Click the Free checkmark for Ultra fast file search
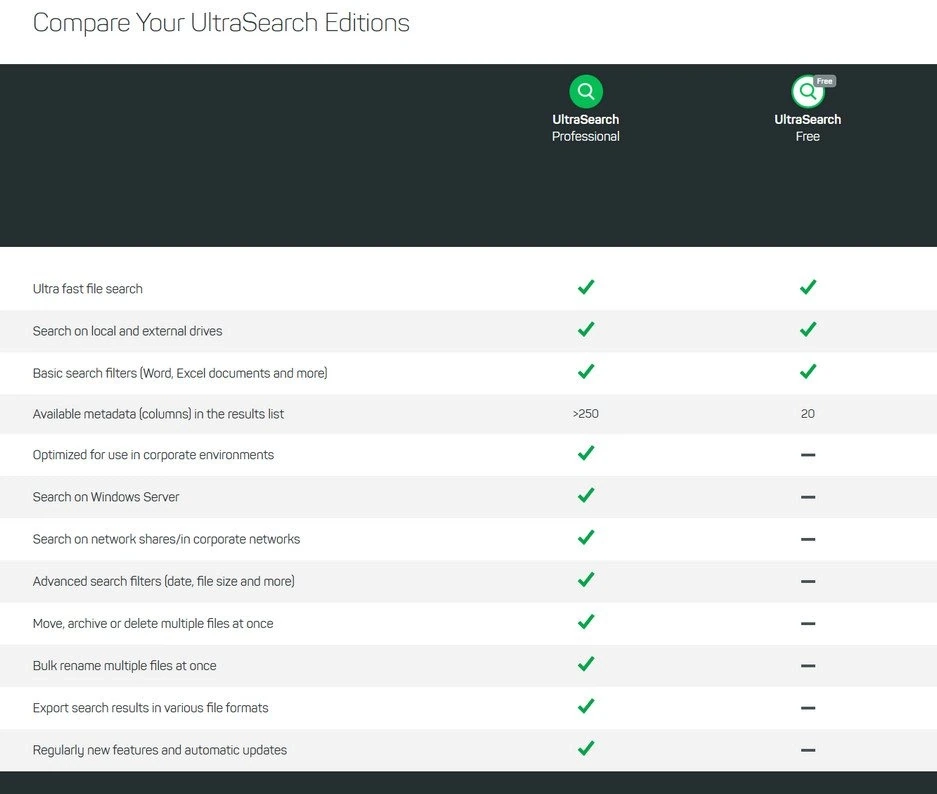Screen dimensions: 937x794 [x=808, y=287]
